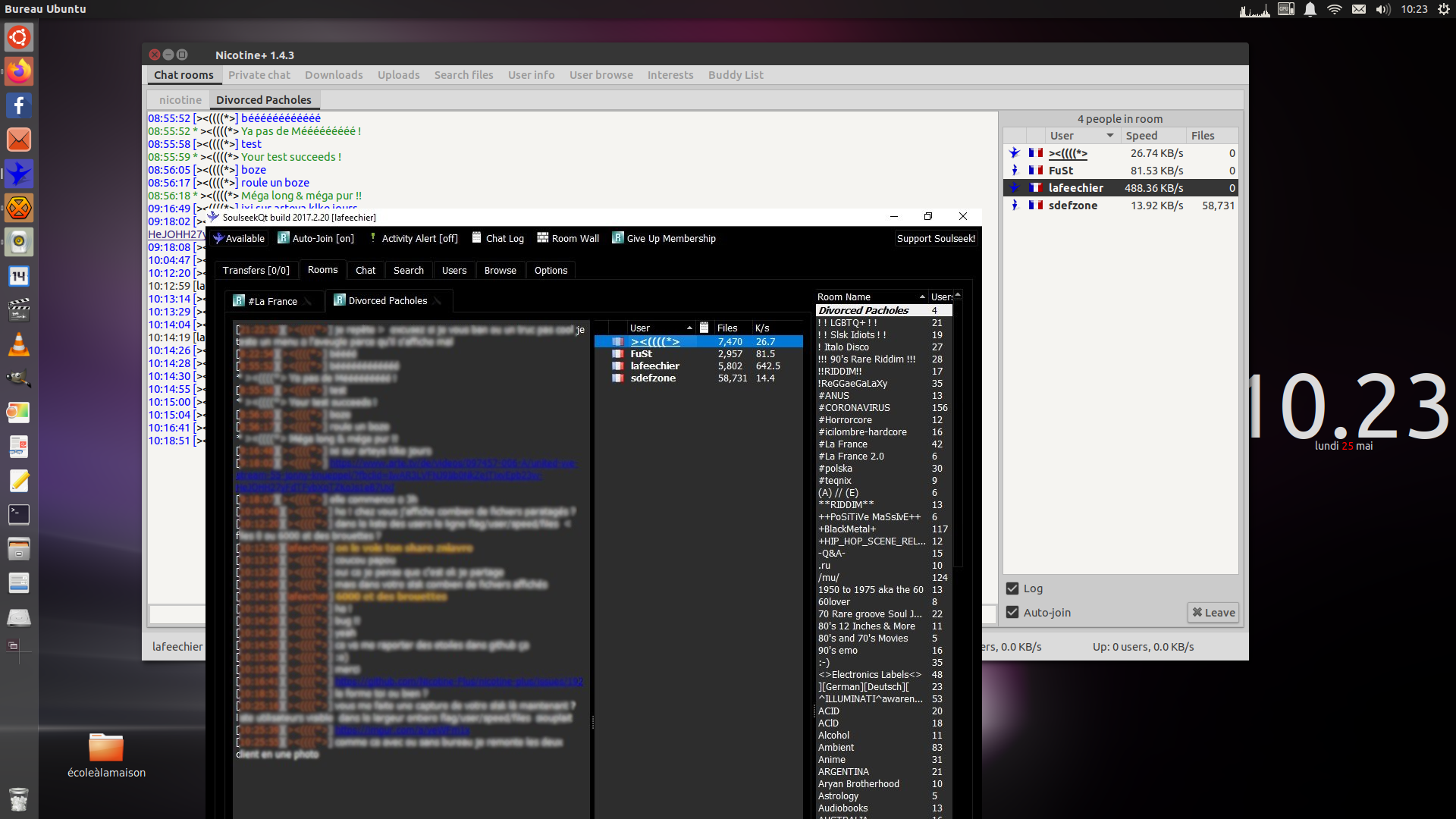Viewport: 1456px width, 819px height.
Task: Open the Buddy List tab in Nicotine+
Action: click(x=736, y=75)
